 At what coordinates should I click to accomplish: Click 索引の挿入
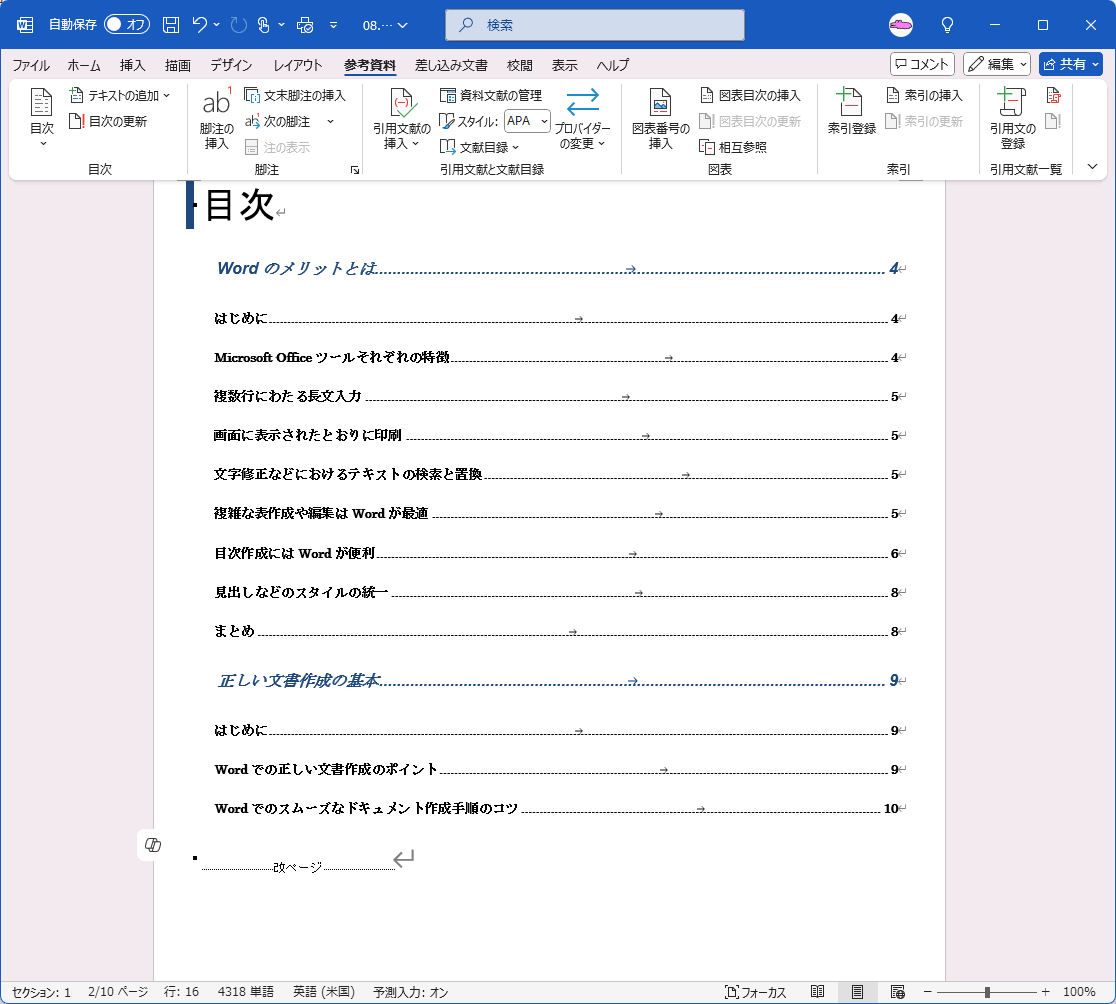coord(925,95)
